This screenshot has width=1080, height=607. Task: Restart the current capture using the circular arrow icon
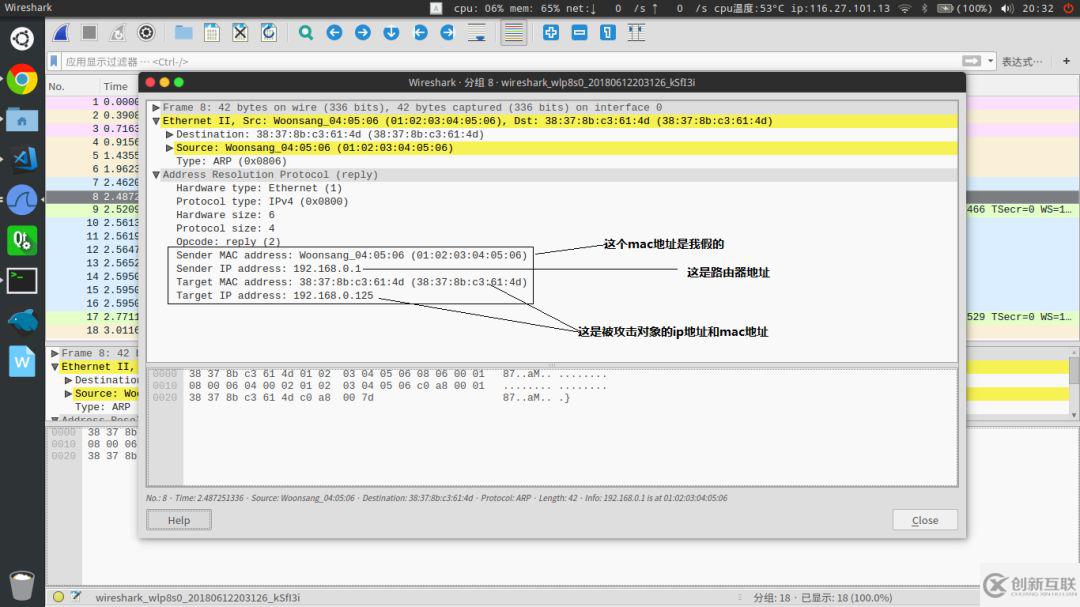pos(119,32)
